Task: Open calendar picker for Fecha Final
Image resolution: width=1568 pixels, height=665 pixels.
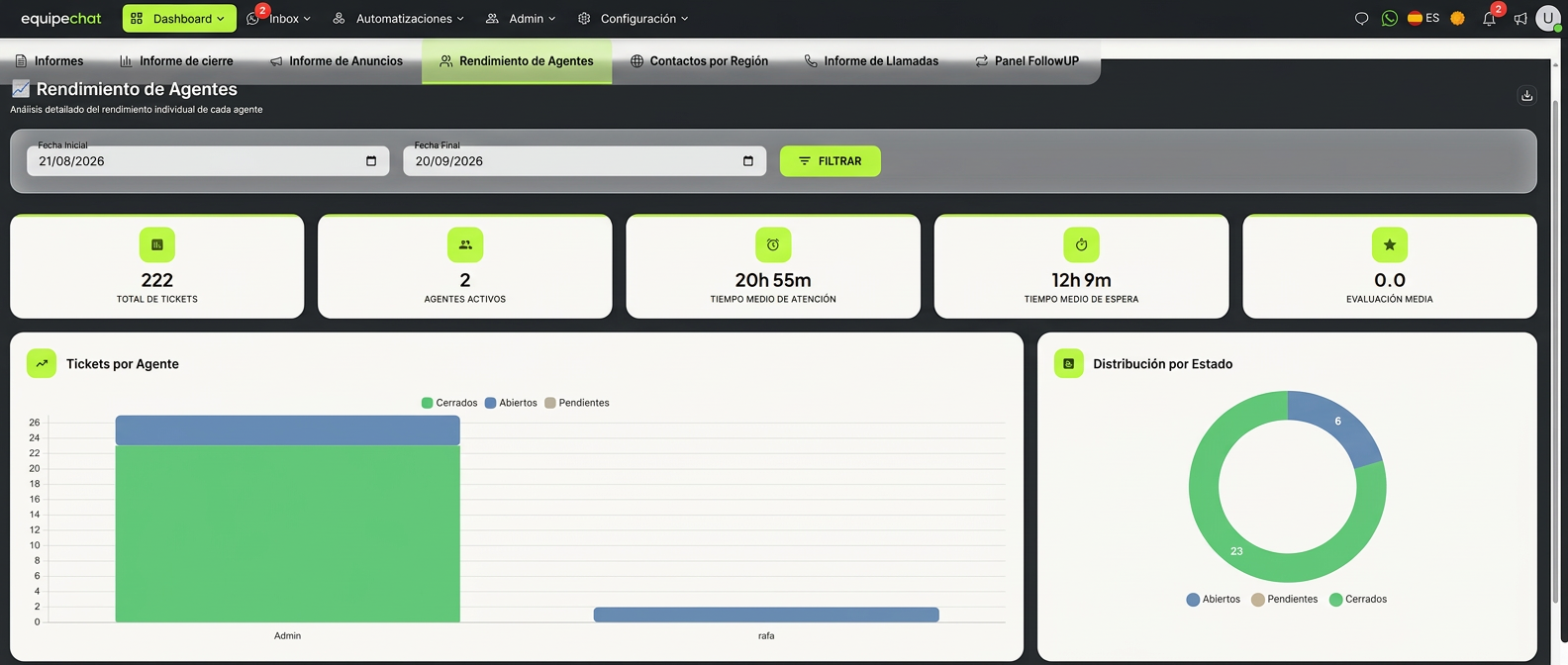Action: pyautogui.click(x=748, y=161)
